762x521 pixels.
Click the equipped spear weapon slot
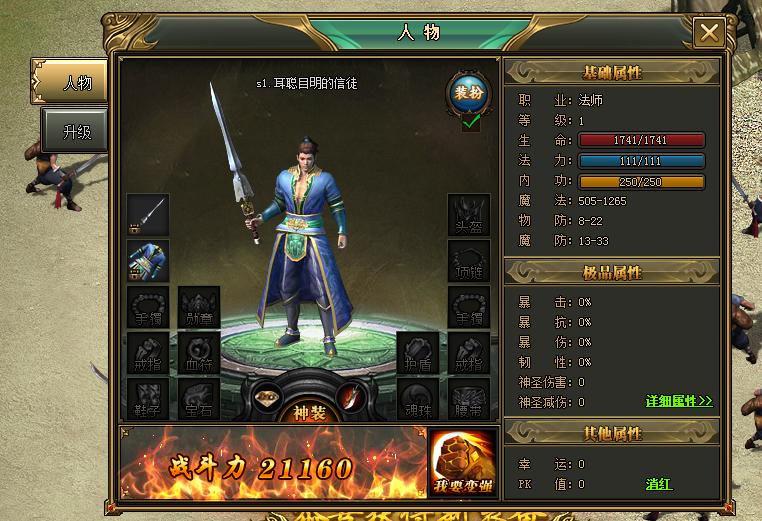tap(148, 215)
